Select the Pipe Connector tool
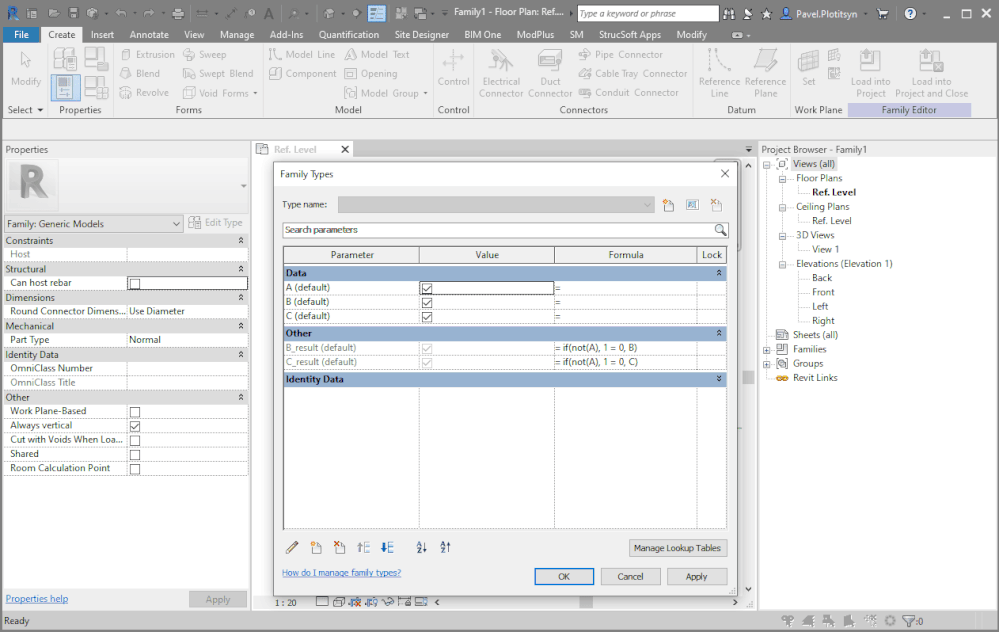 click(x=621, y=55)
